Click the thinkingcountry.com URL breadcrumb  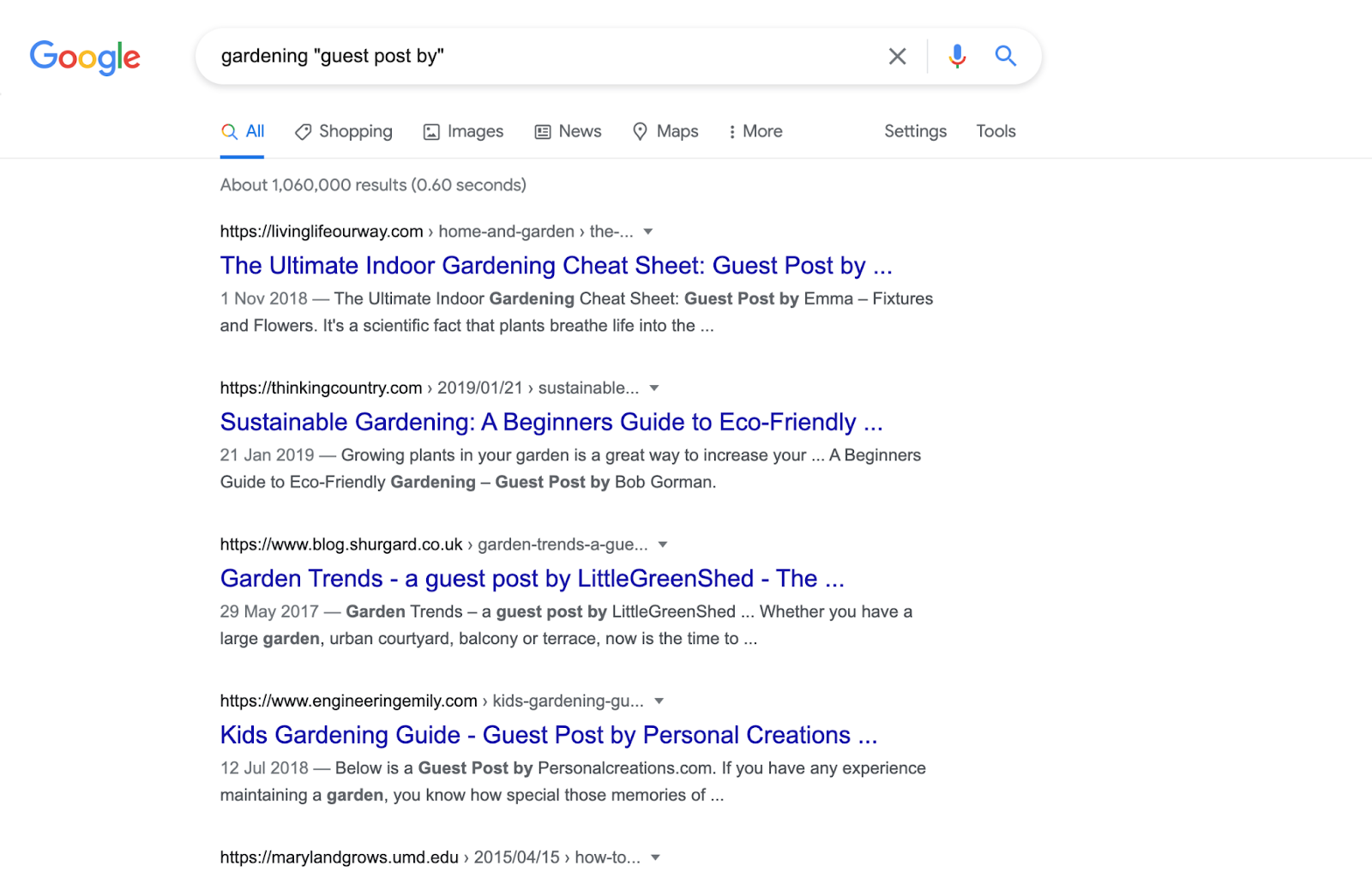430,388
